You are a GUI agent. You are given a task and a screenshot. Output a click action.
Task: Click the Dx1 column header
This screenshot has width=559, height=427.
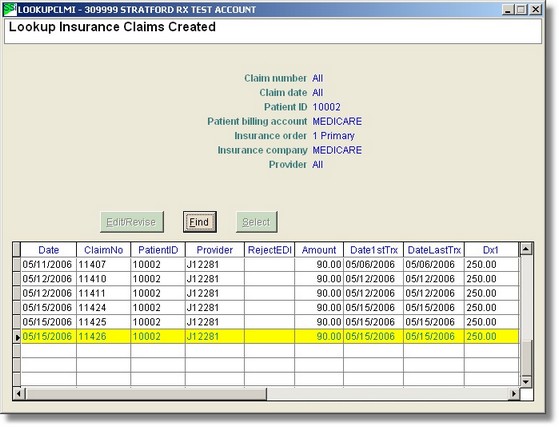(491, 250)
